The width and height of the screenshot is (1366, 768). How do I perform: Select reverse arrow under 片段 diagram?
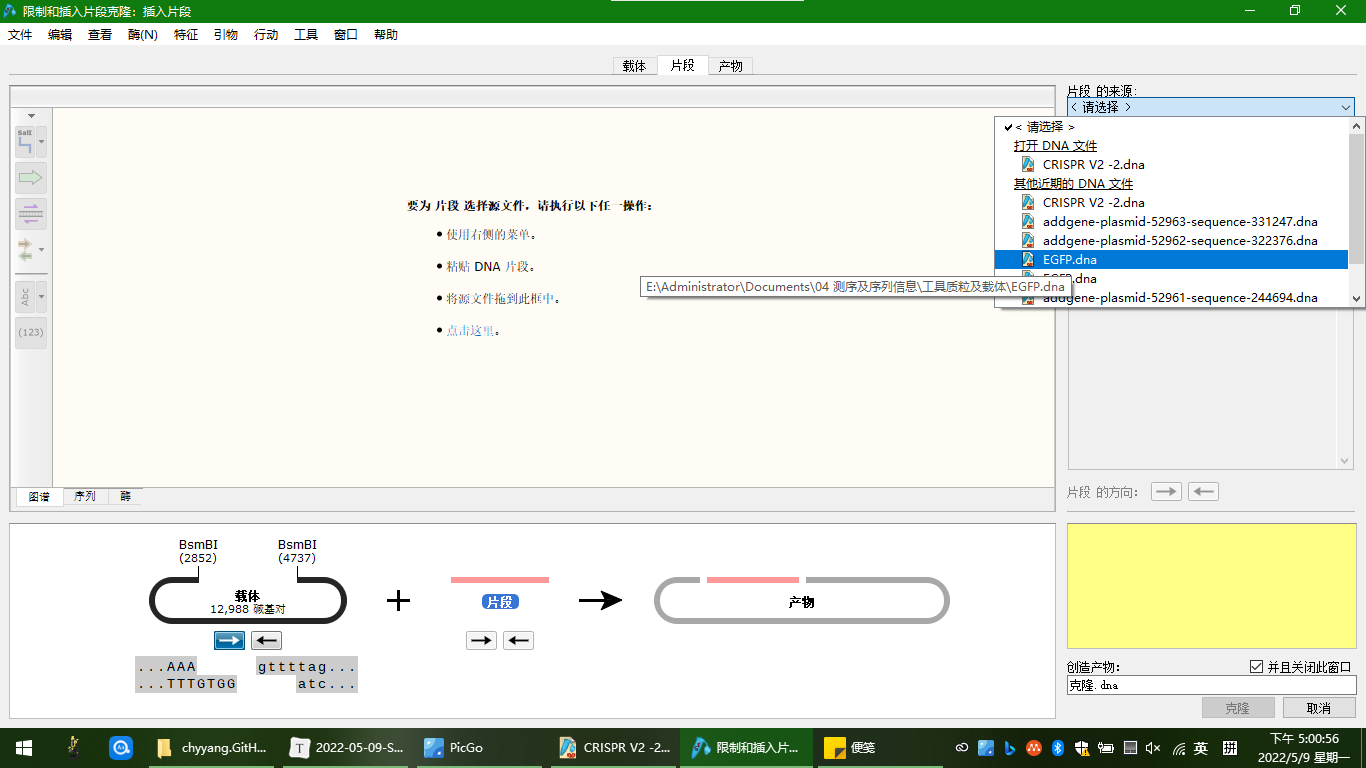click(x=518, y=640)
